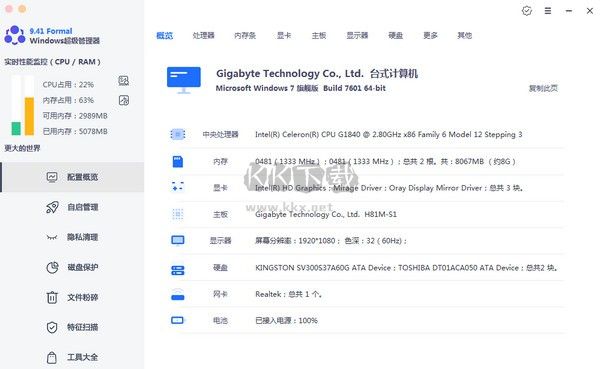Click the 工具大全 bag icon
The image size is (600, 369).
coord(52,358)
